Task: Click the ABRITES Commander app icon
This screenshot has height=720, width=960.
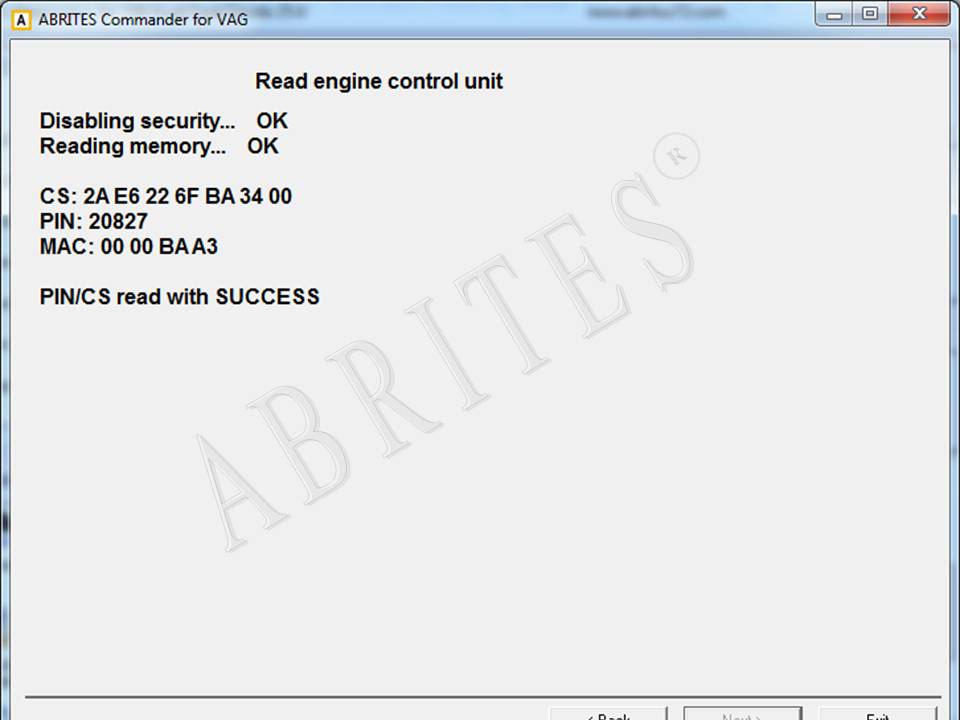Action: click(21, 20)
